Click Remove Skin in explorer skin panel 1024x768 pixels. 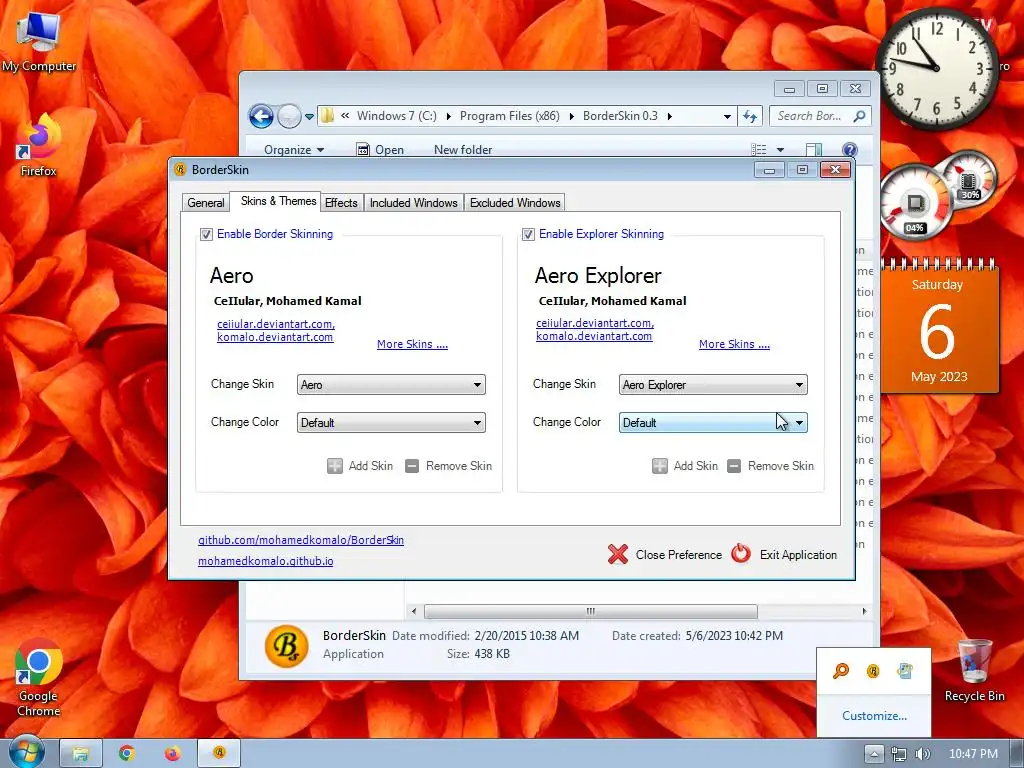771,466
